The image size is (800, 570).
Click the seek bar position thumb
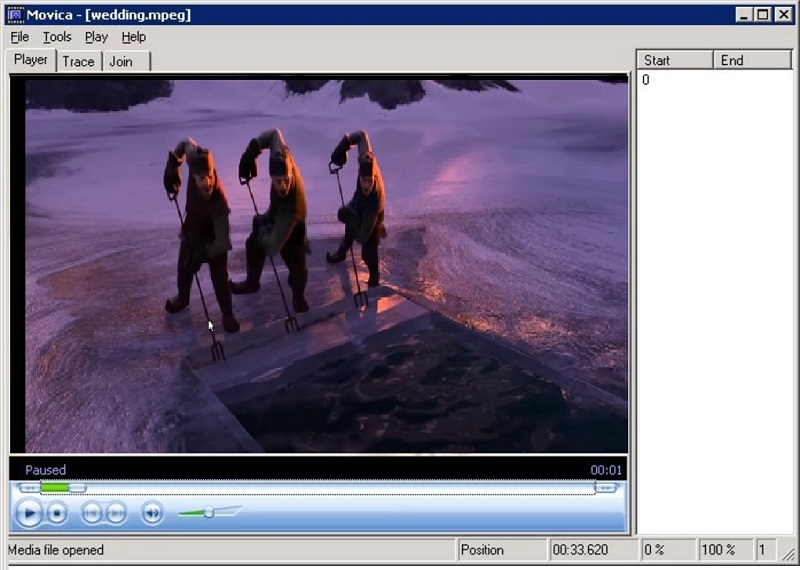[77, 488]
